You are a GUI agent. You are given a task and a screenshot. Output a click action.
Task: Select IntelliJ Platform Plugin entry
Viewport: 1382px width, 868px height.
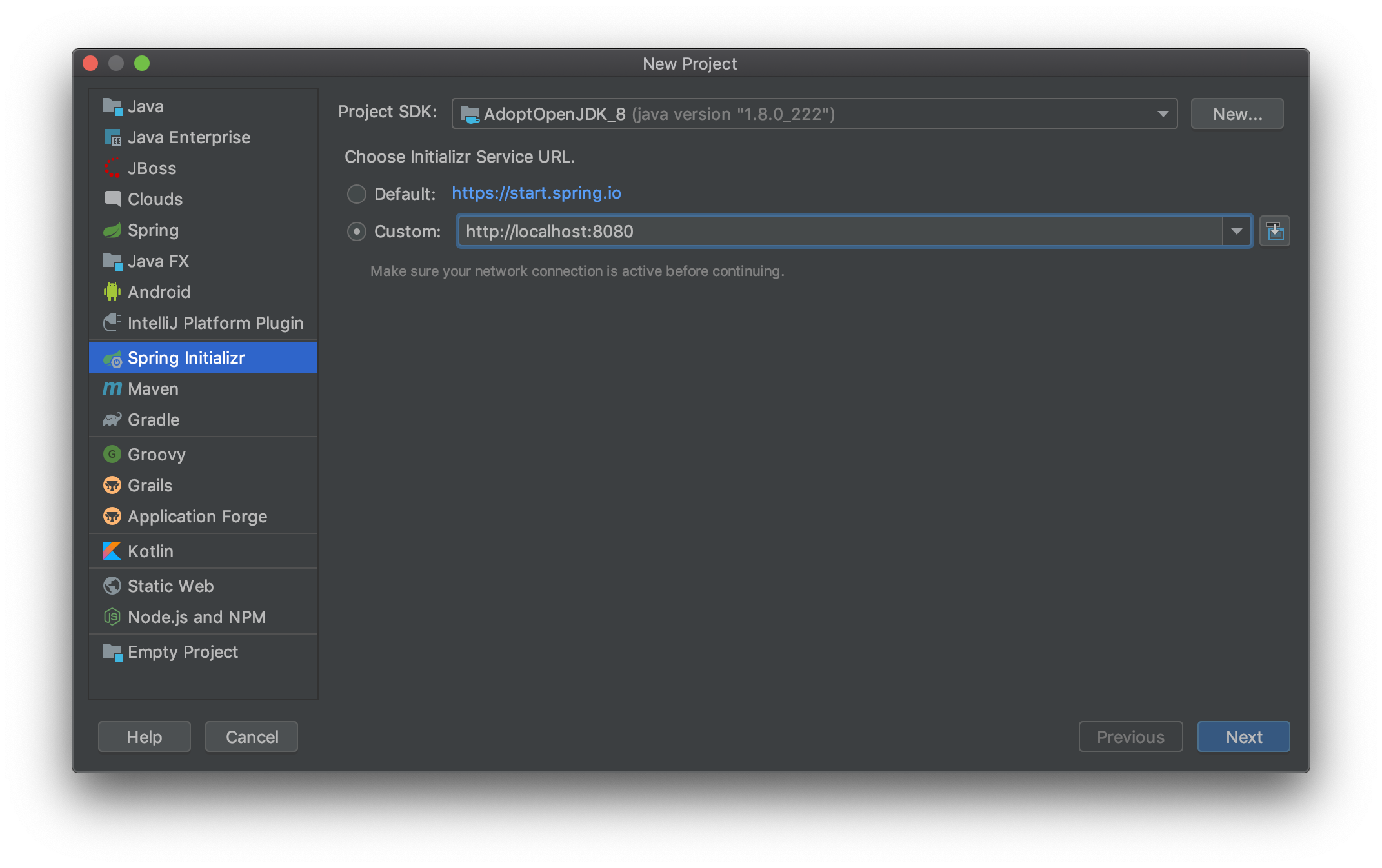[x=203, y=323]
